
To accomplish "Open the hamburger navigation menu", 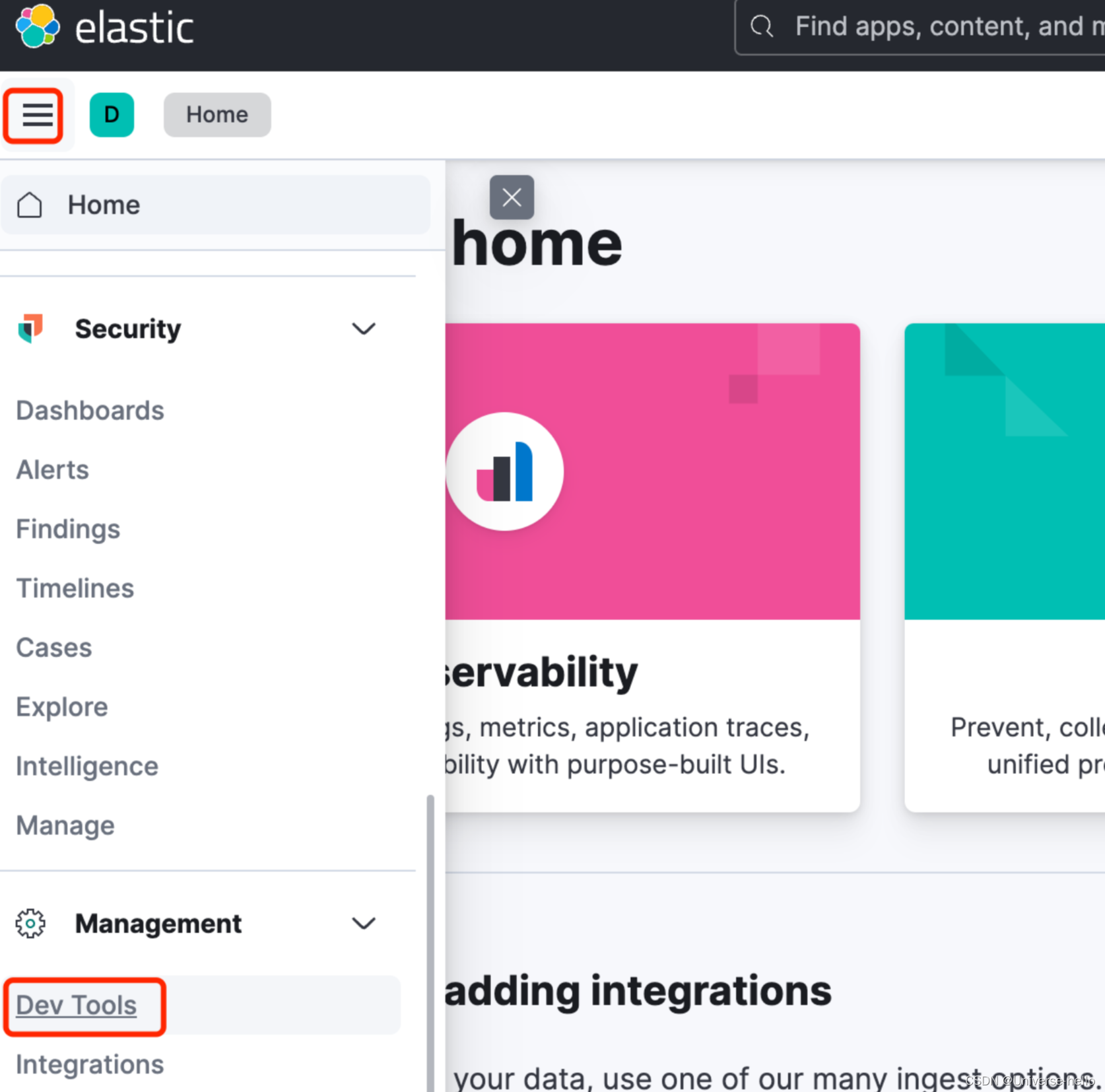I will [x=35, y=115].
